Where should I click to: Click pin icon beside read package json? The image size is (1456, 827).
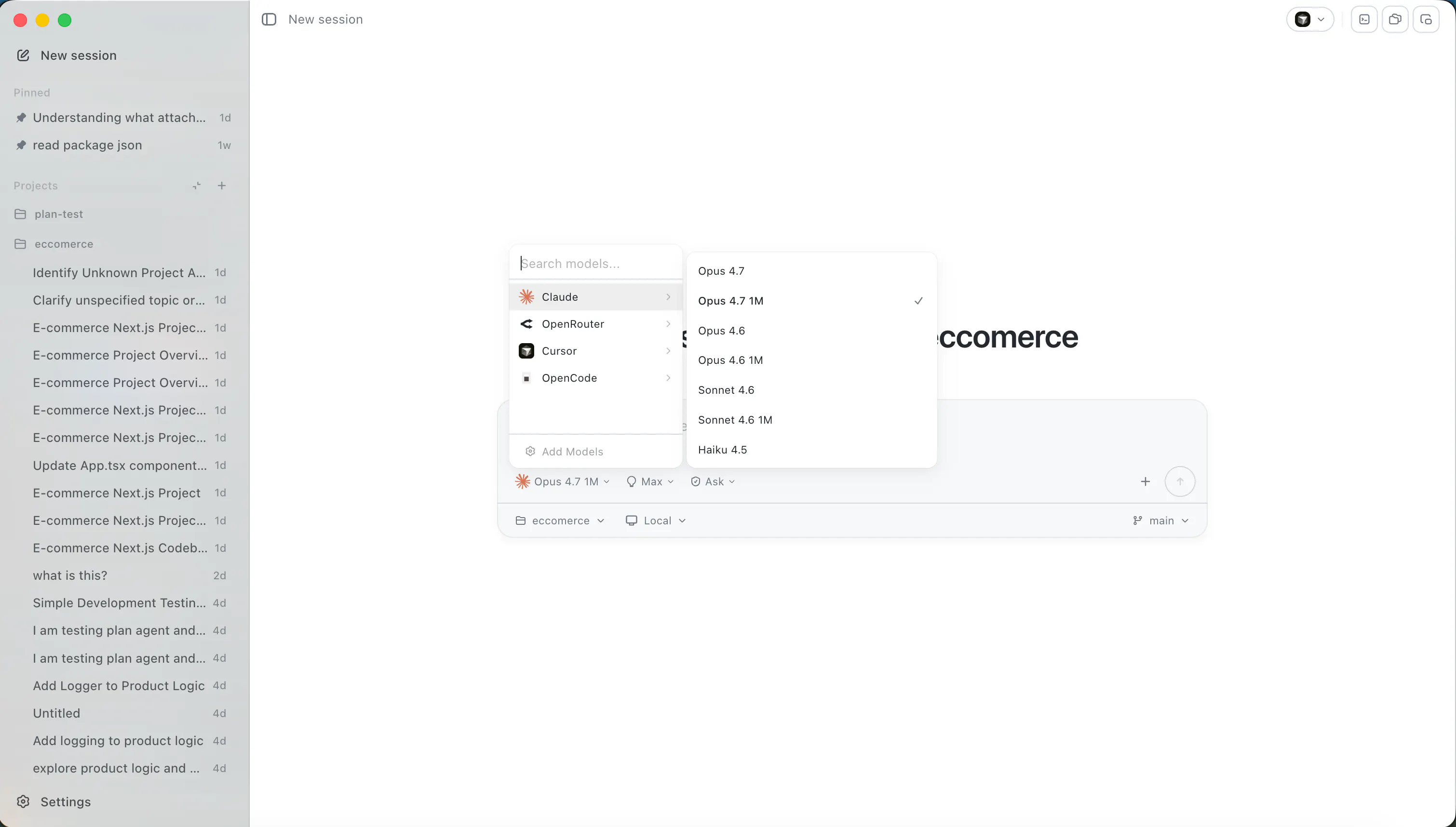[x=21, y=145]
